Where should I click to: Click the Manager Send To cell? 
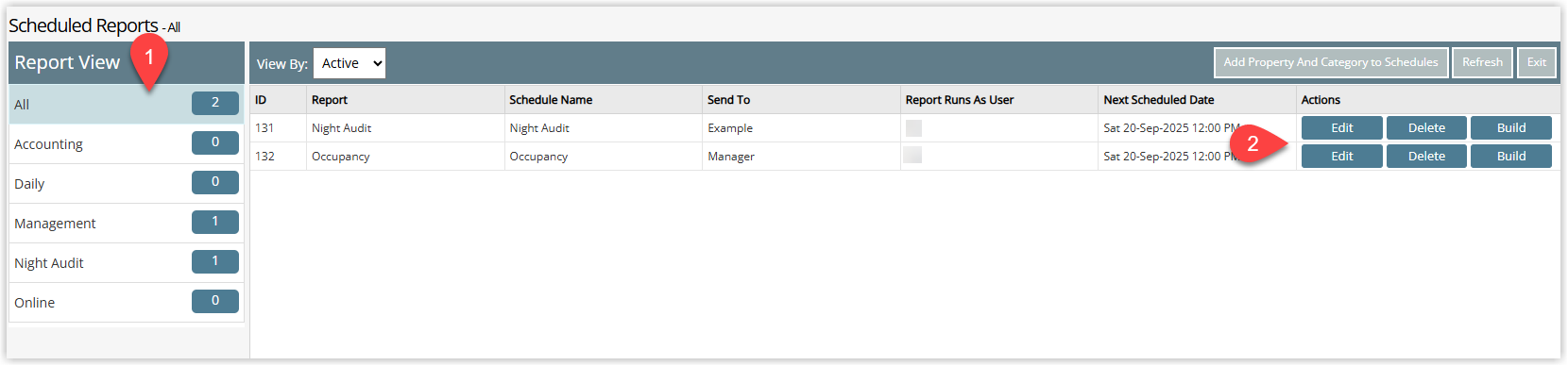[802, 157]
